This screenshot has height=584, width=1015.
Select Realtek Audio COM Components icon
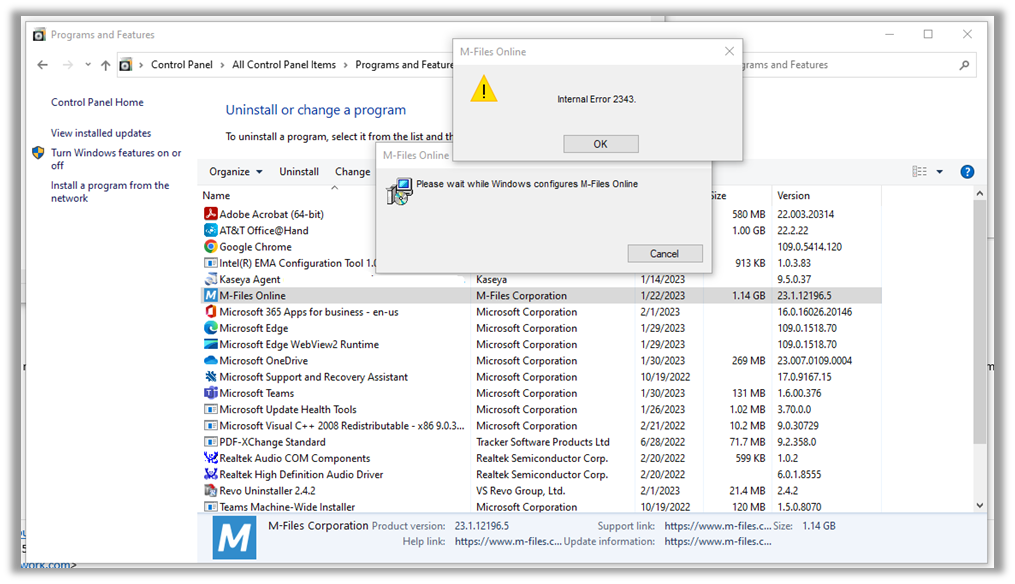click(x=210, y=458)
